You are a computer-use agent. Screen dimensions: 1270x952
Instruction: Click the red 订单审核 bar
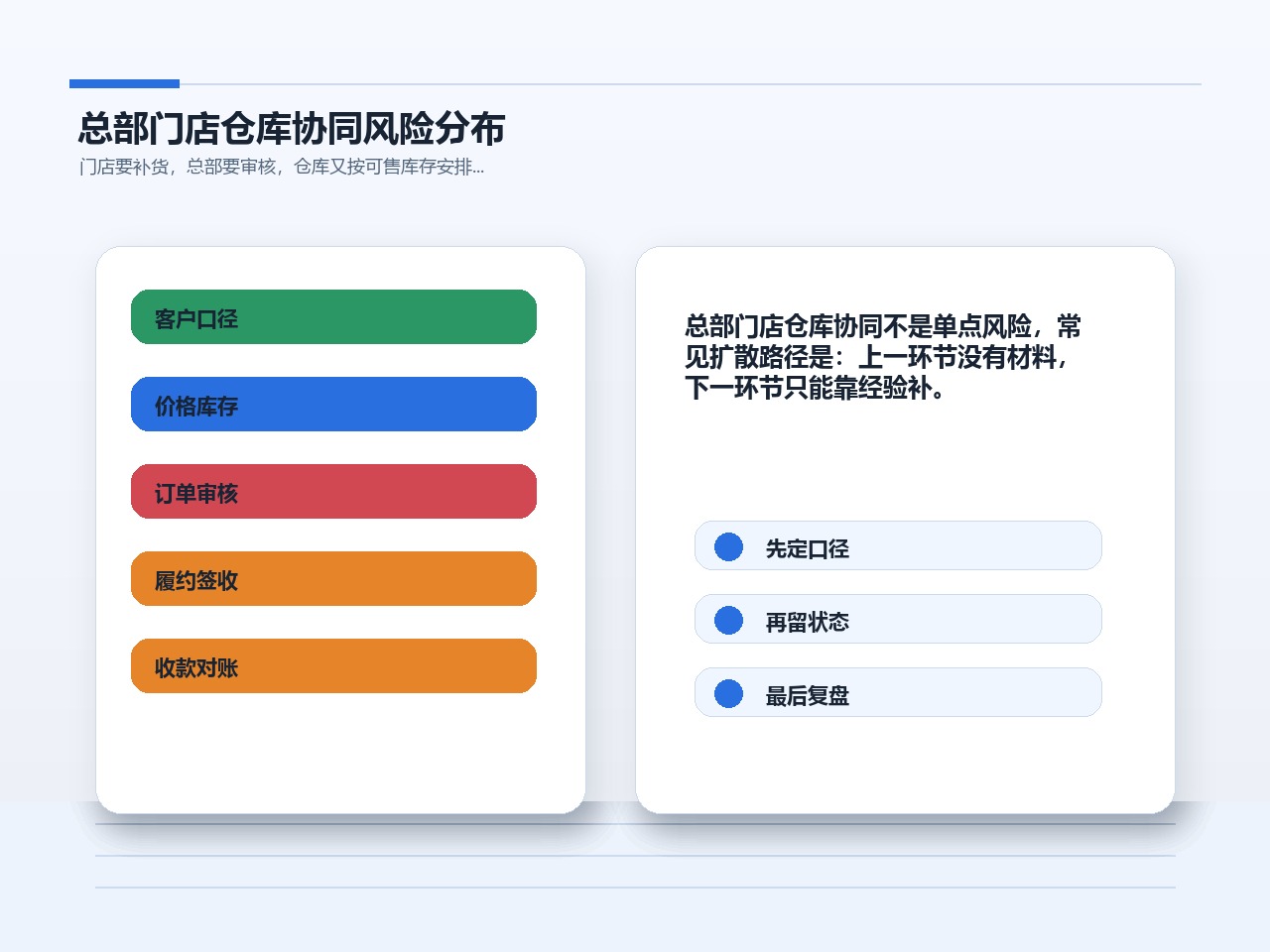[x=333, y=492]
